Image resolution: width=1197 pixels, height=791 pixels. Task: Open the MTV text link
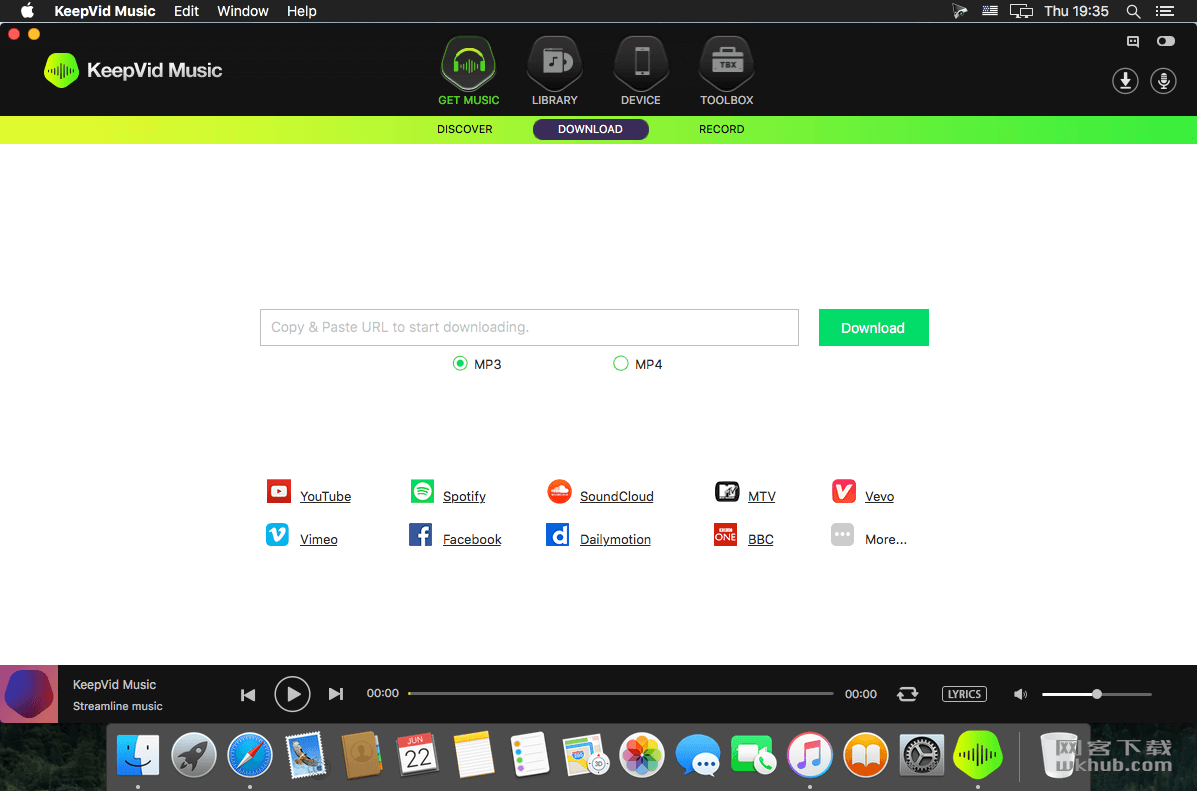pyautogui.click(x=762, y=496)
